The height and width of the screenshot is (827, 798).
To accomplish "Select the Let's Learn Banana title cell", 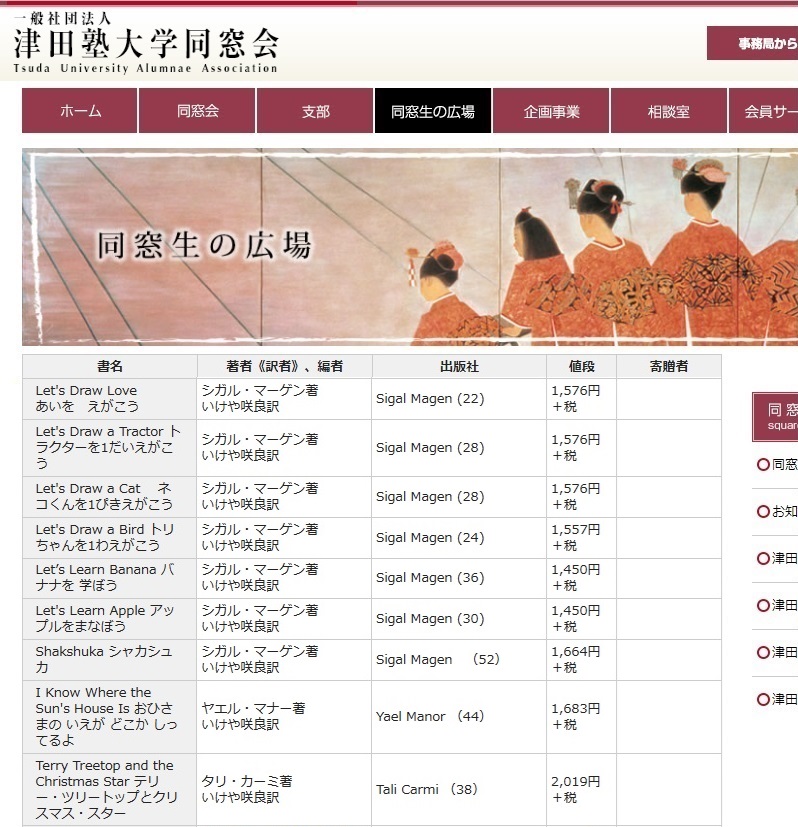I will tap(110, 578).
